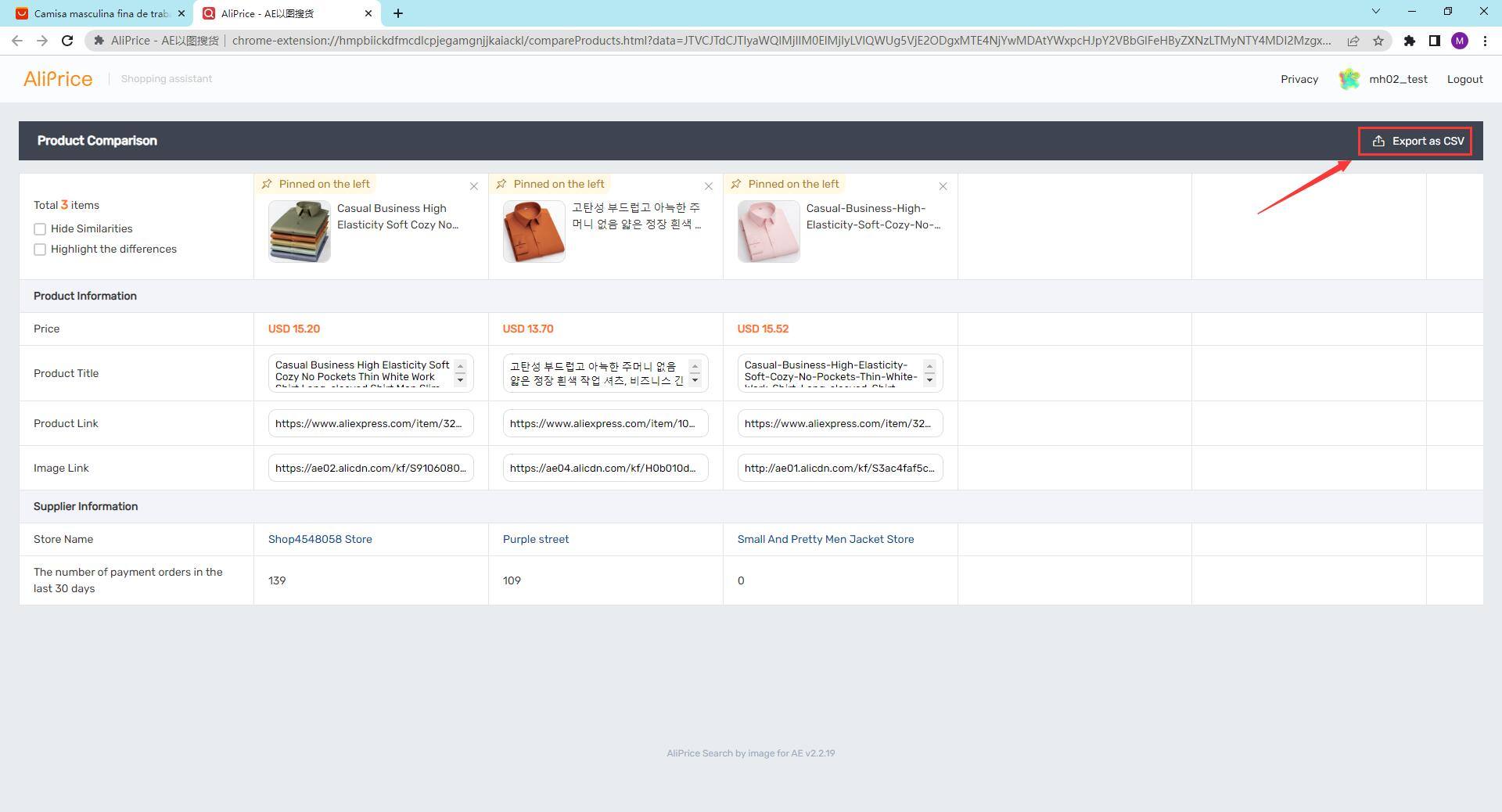The height and width of the screenshot is (812, 1502).
Task: Open the Extensions puzzle icon
Action: [x=1409, y=41]
